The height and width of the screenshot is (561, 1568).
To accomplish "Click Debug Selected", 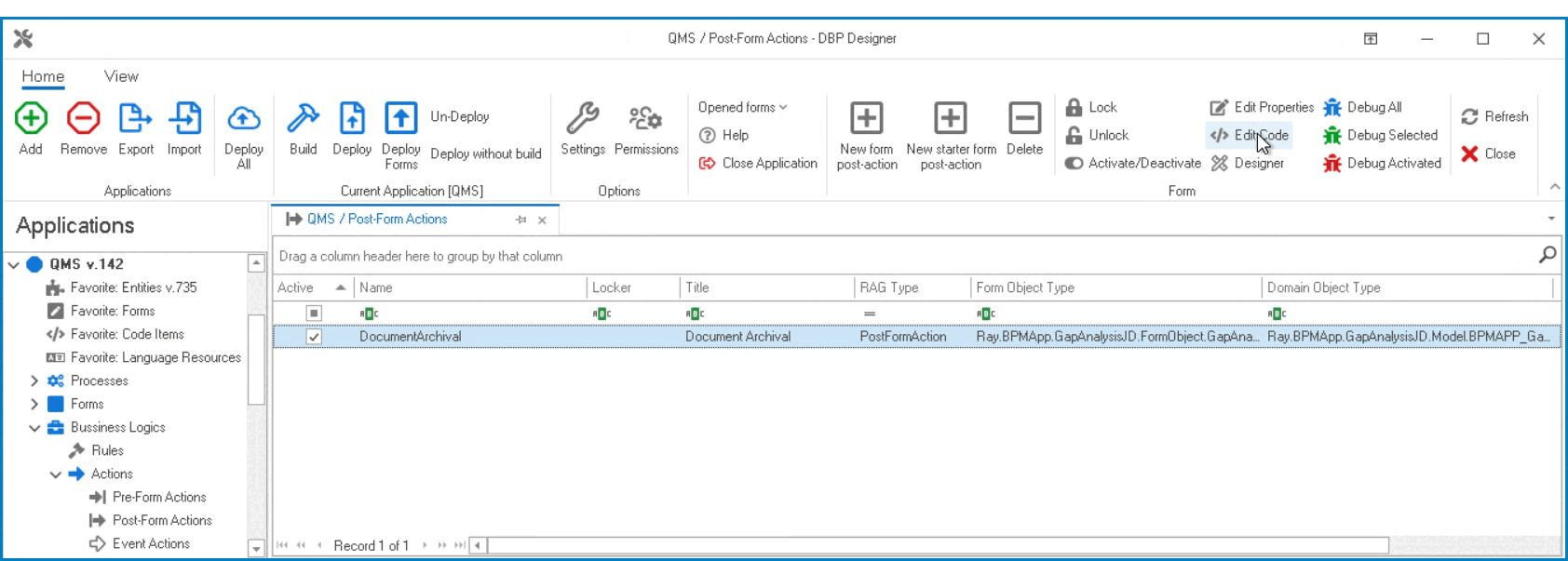I will [x=1380, y=135].
